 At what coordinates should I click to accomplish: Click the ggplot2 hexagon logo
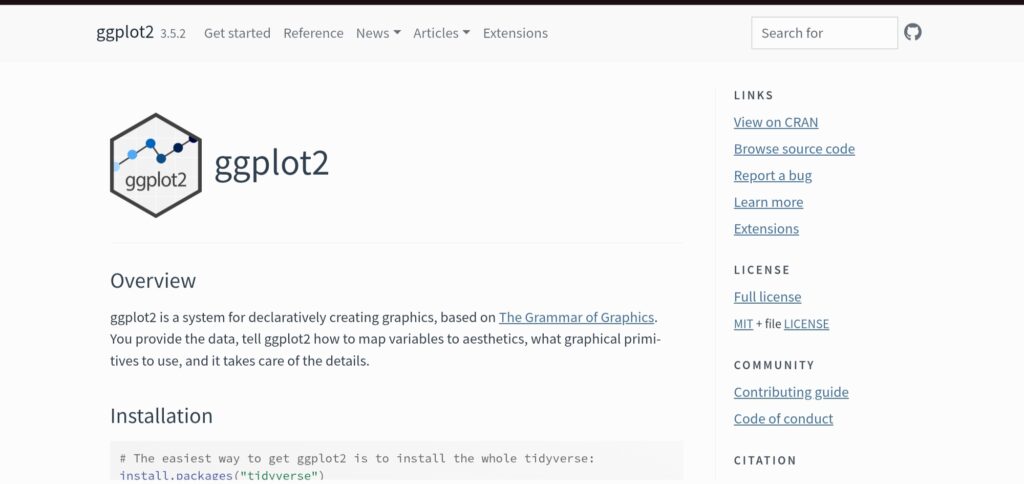tap(155, 165)
